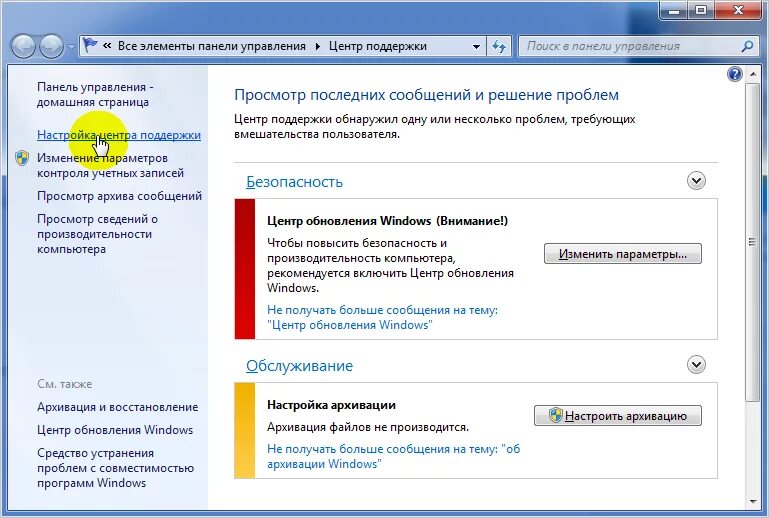Click the 'Обслуживание' section heading

[299, 366]
